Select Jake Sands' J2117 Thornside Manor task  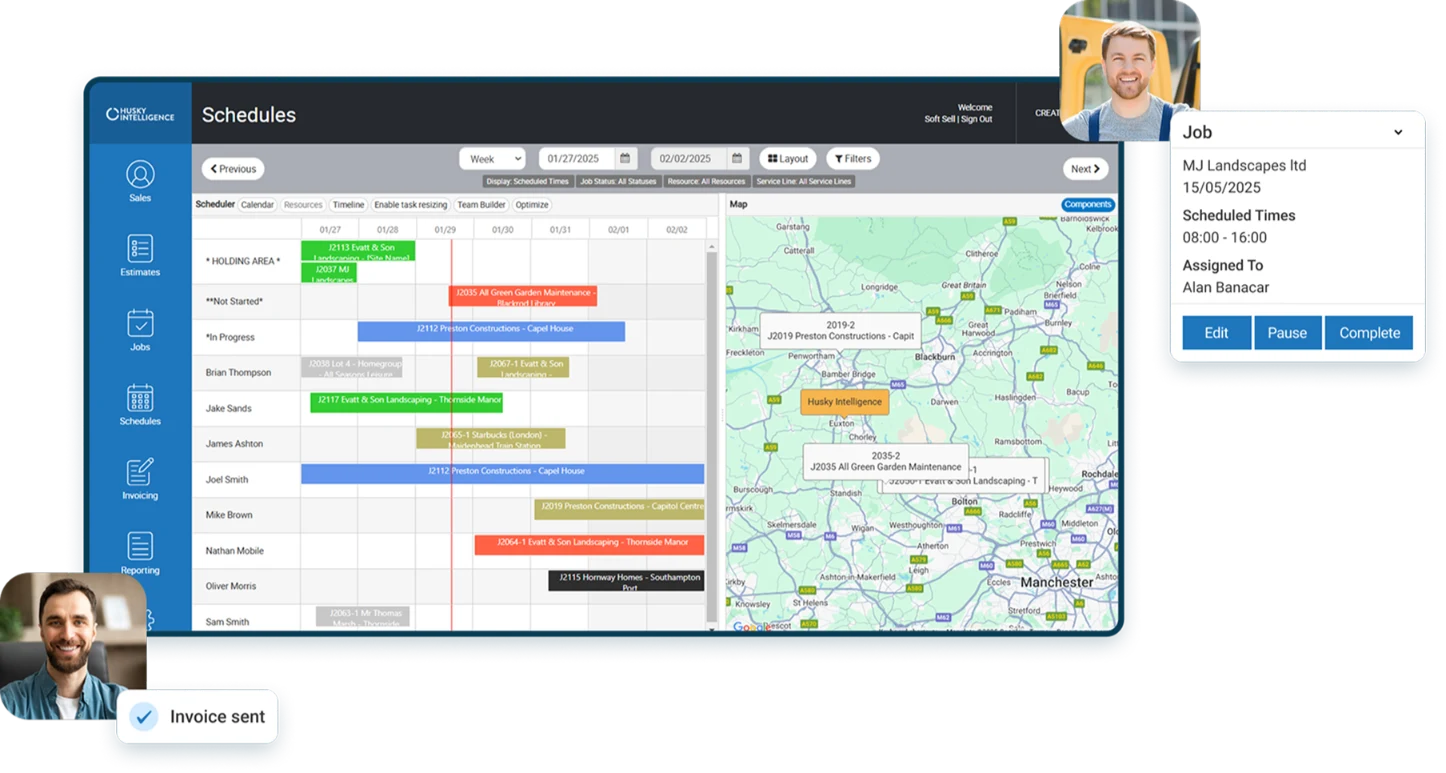(406, 402)
